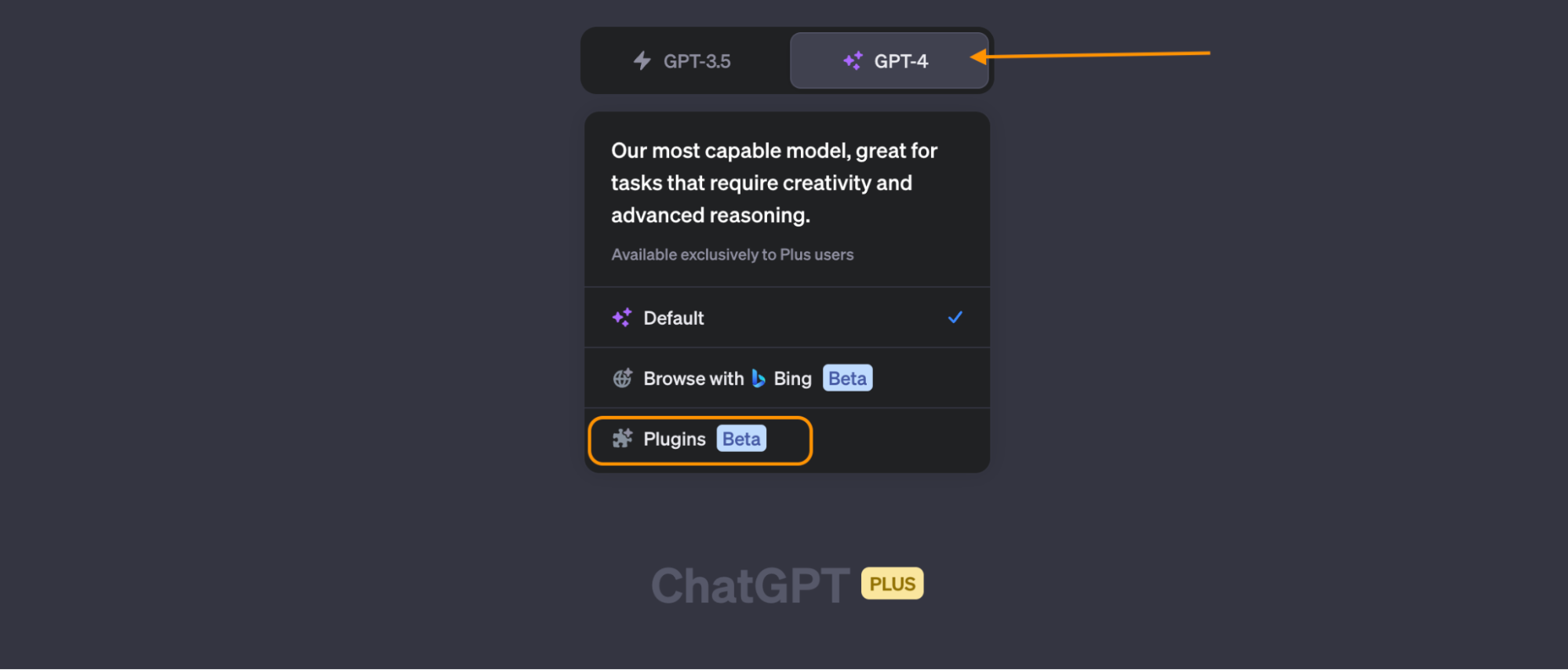The image size is (1568, 670).
Task: Click the GPT-4 model description text
Action: (774, 183)
